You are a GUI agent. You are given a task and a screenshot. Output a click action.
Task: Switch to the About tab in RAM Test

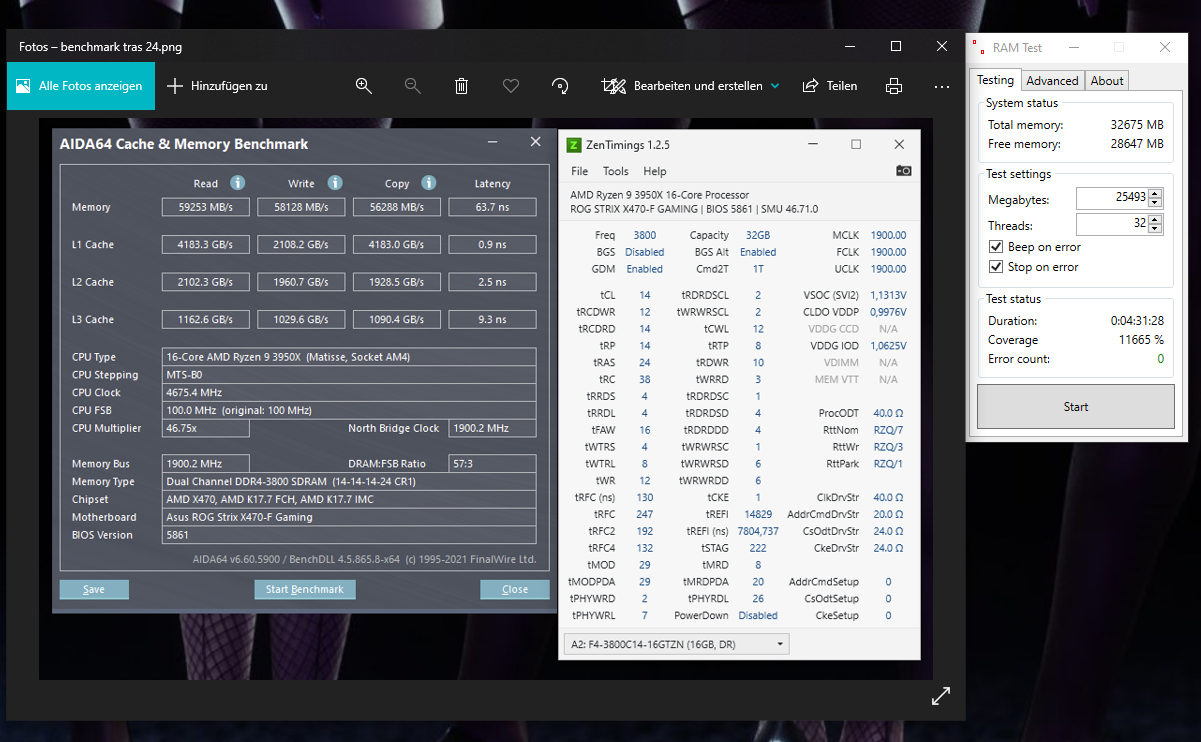point(1107,81)
